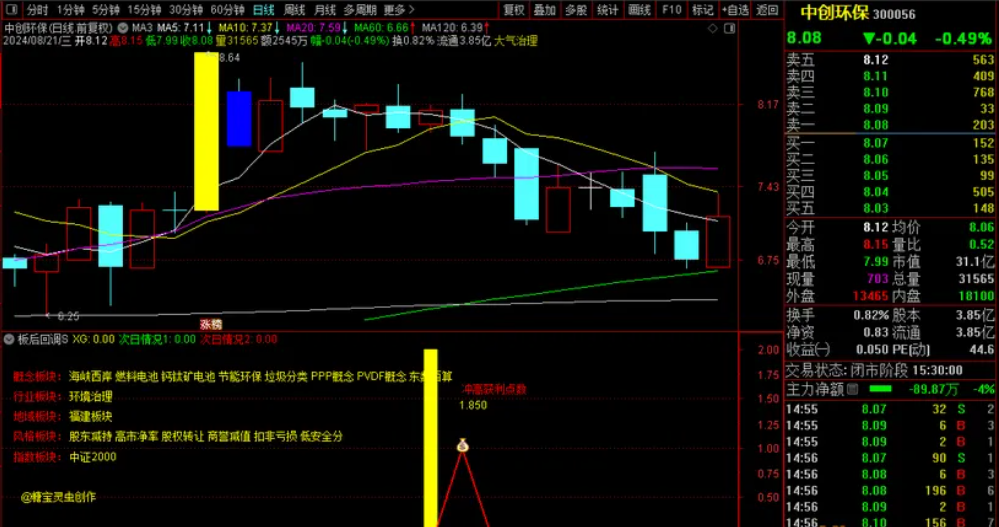Viewport: 999px width, 527px height.
Task: Click the +自选 button to add a favorite
Action: [x=735, y=10]
